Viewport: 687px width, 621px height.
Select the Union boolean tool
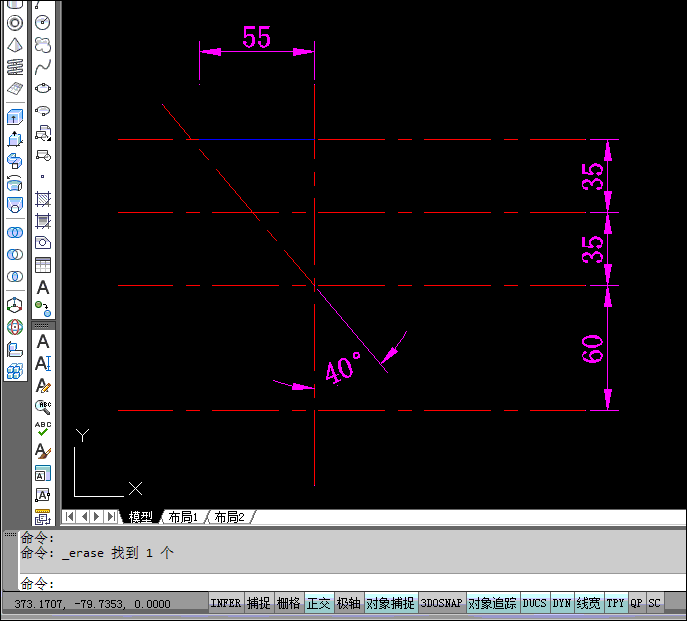[x=15, y=232]
